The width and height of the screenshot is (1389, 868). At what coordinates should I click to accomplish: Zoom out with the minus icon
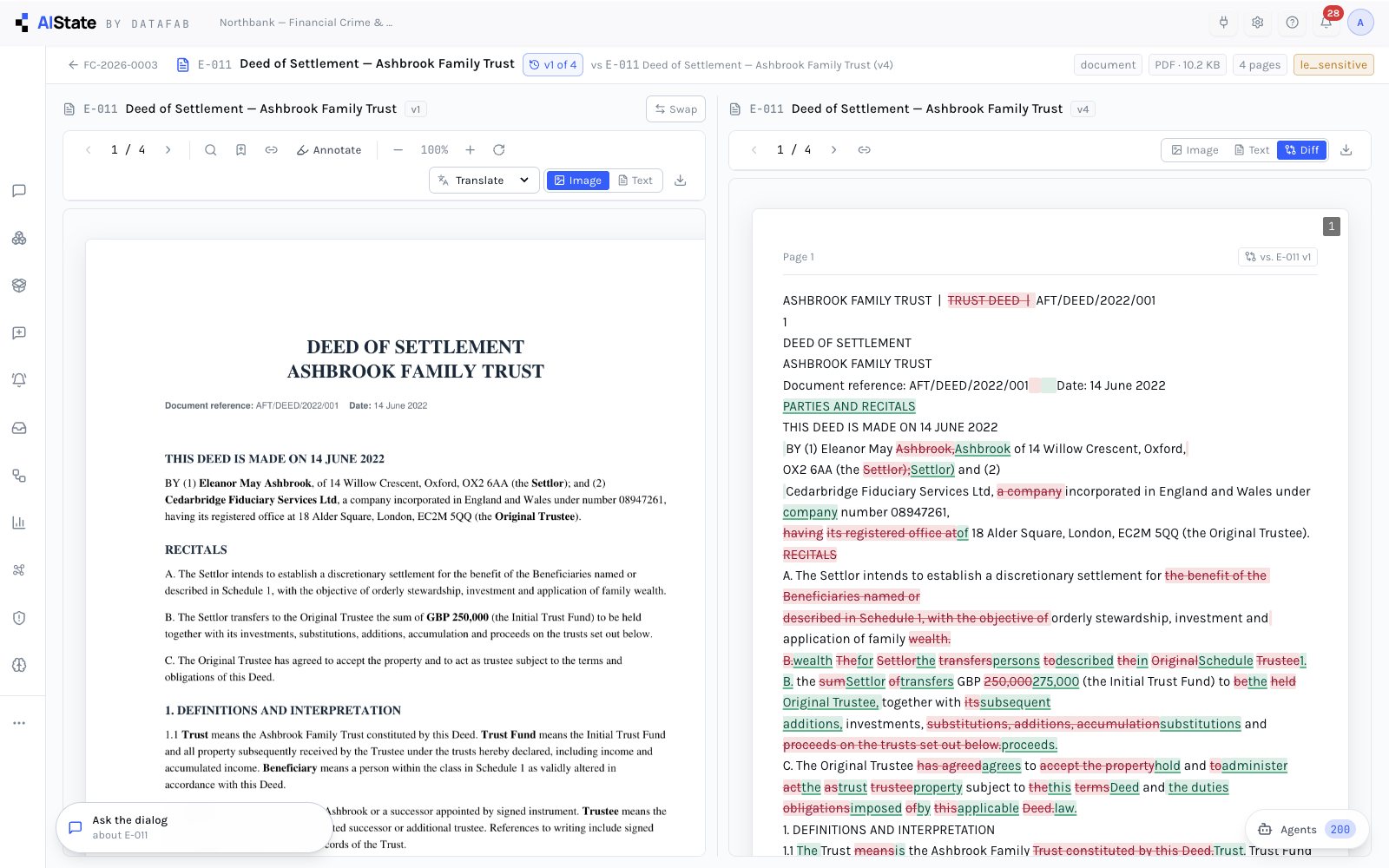pos(398,150)
